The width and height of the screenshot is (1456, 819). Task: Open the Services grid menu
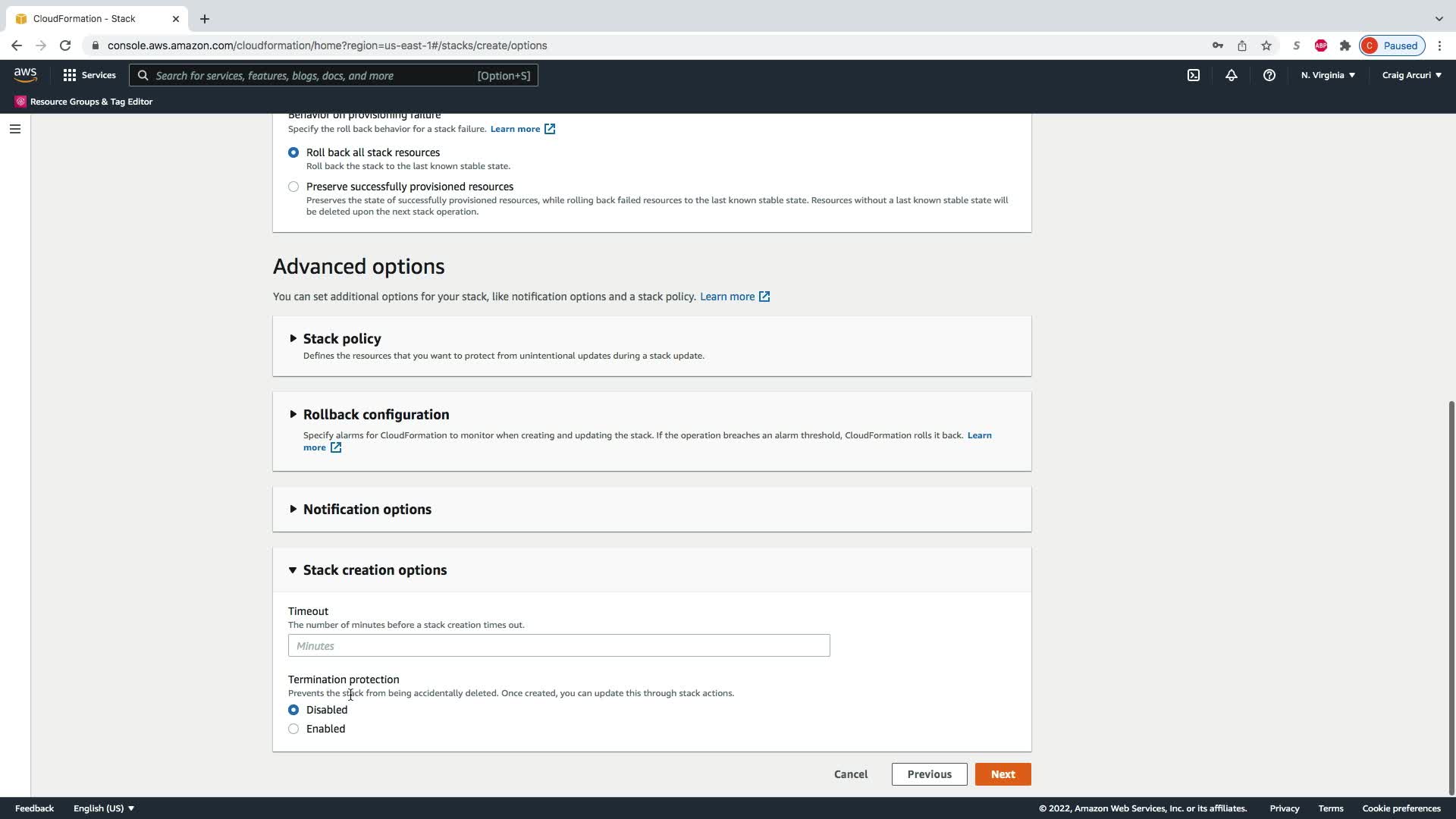pos(89,75)
